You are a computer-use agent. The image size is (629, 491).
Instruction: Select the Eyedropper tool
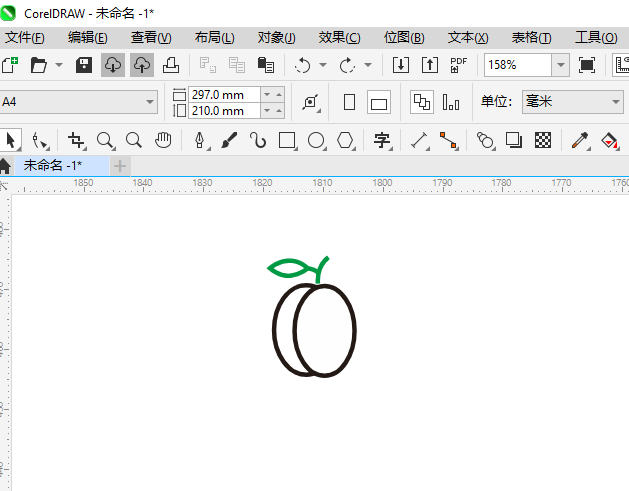(x=580, y=140)
